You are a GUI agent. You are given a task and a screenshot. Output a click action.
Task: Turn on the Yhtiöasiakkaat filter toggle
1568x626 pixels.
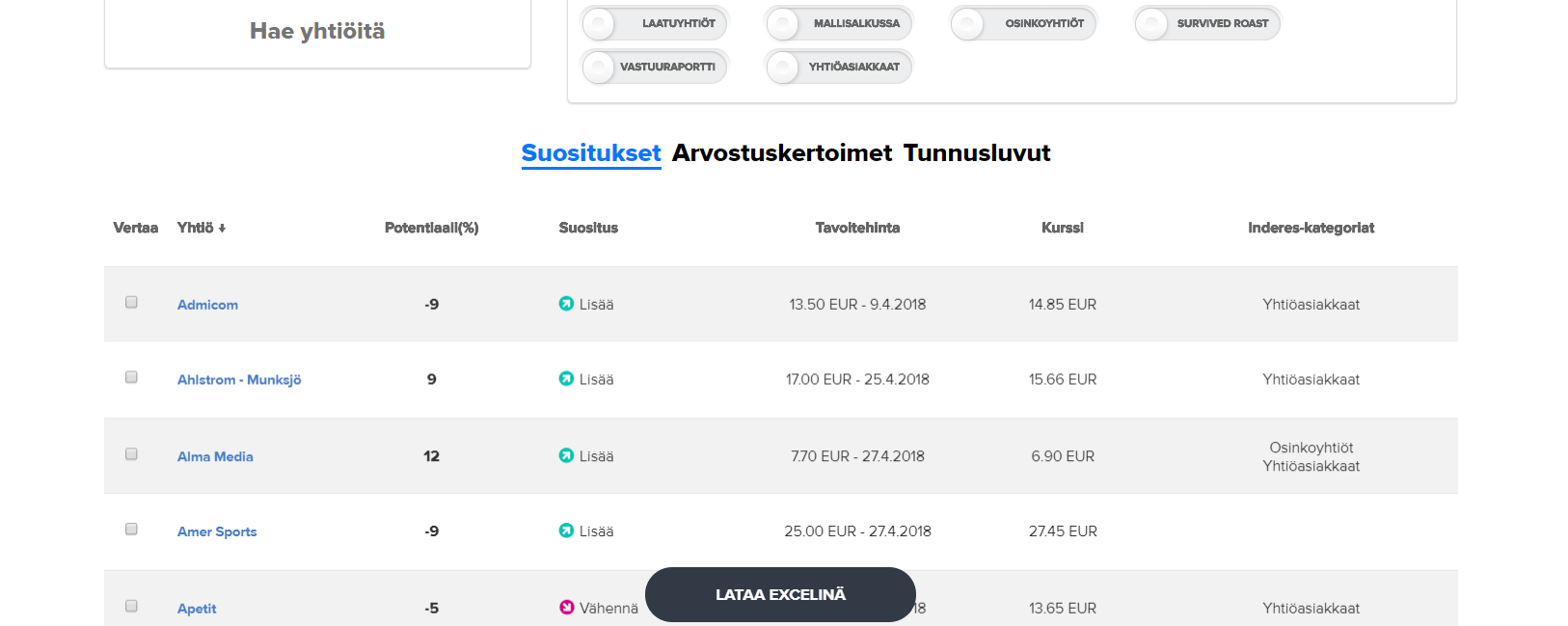(x=783, y=67)
